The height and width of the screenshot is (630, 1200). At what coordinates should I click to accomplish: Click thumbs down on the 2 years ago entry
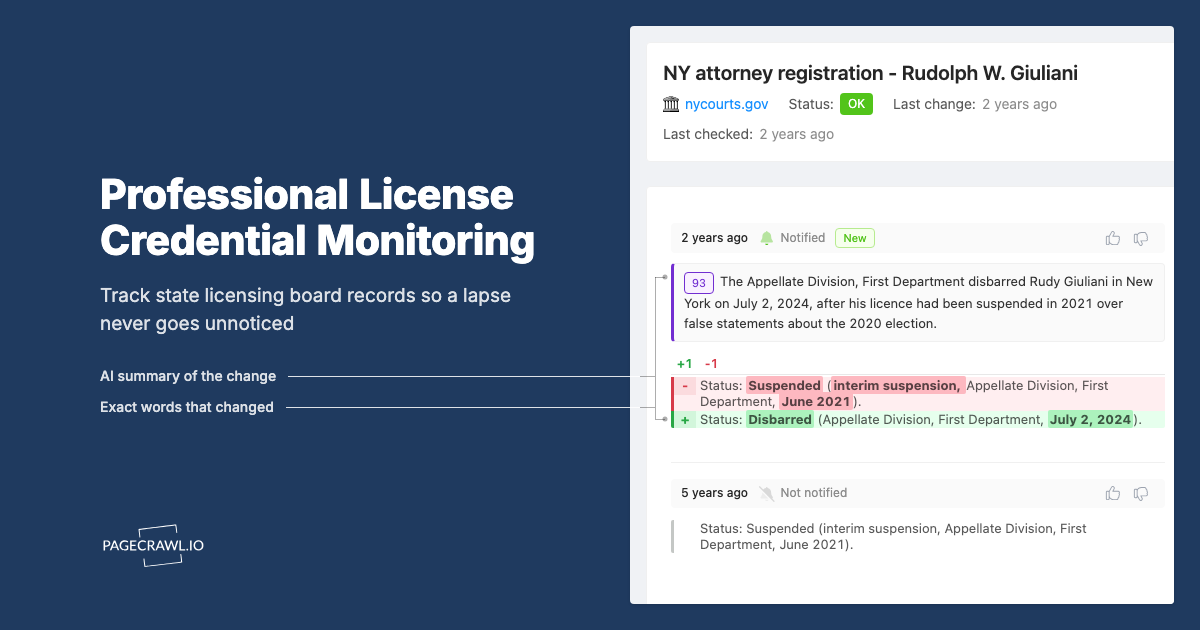pyautogui.click(x=1141, y=238)
